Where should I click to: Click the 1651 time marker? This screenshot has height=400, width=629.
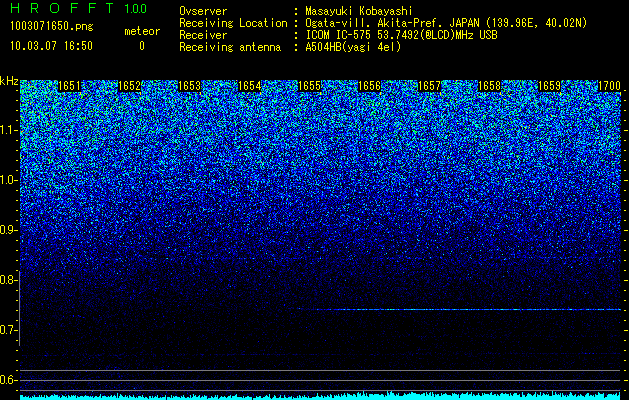tap(69, 86)
